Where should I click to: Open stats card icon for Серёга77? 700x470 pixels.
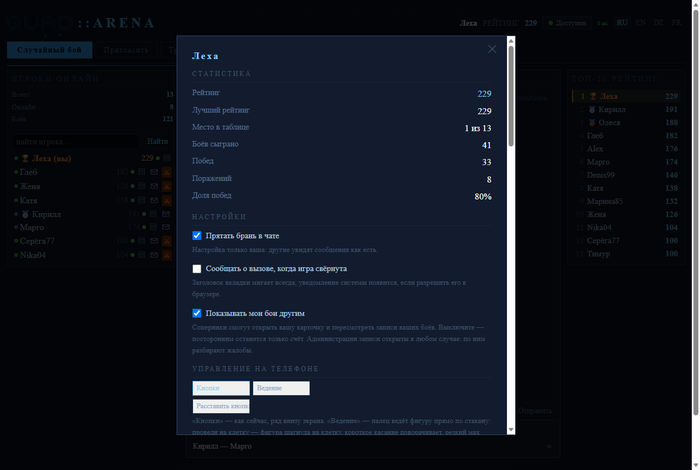[142, 241]
